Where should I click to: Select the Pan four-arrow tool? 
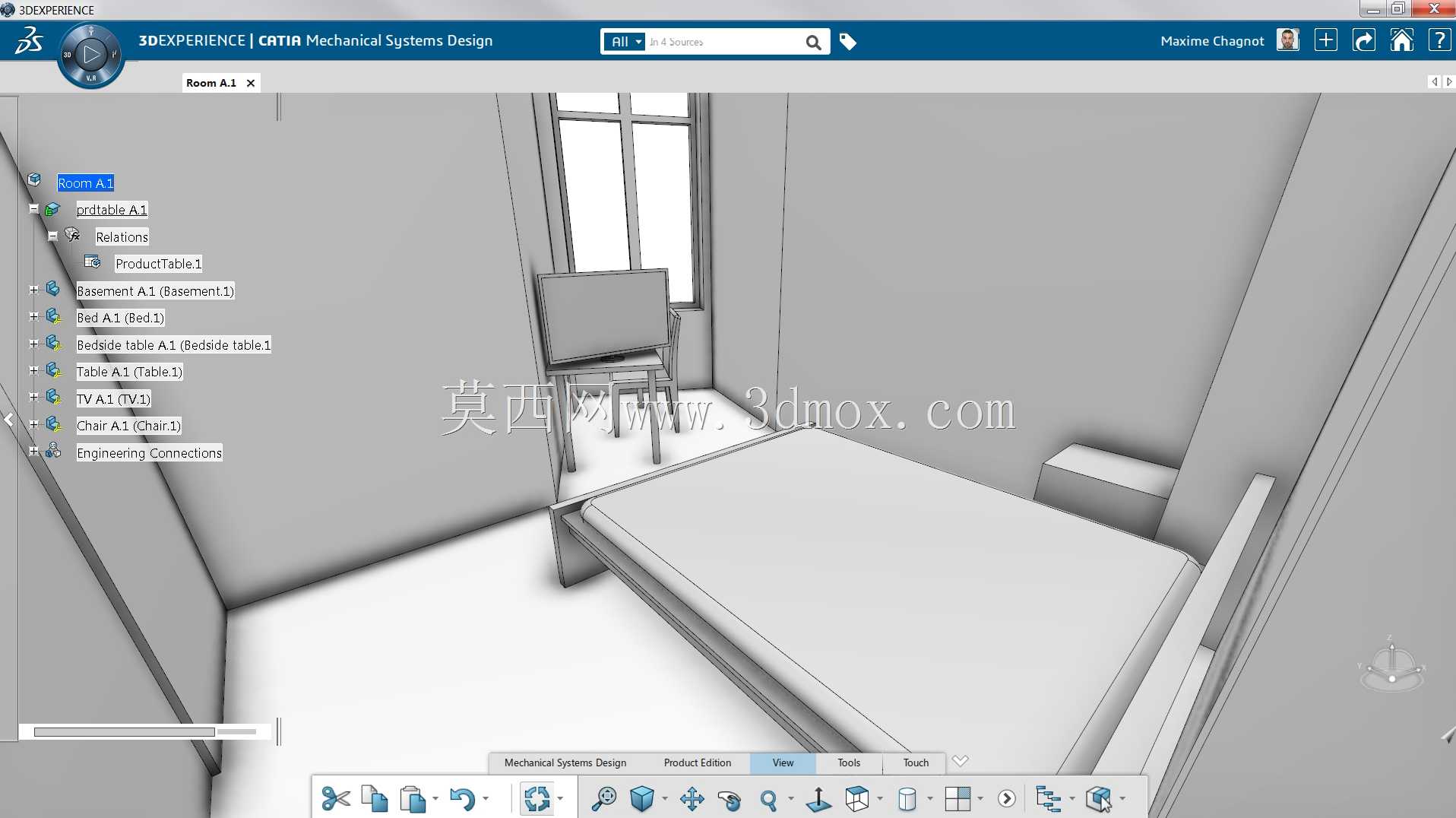692,799
